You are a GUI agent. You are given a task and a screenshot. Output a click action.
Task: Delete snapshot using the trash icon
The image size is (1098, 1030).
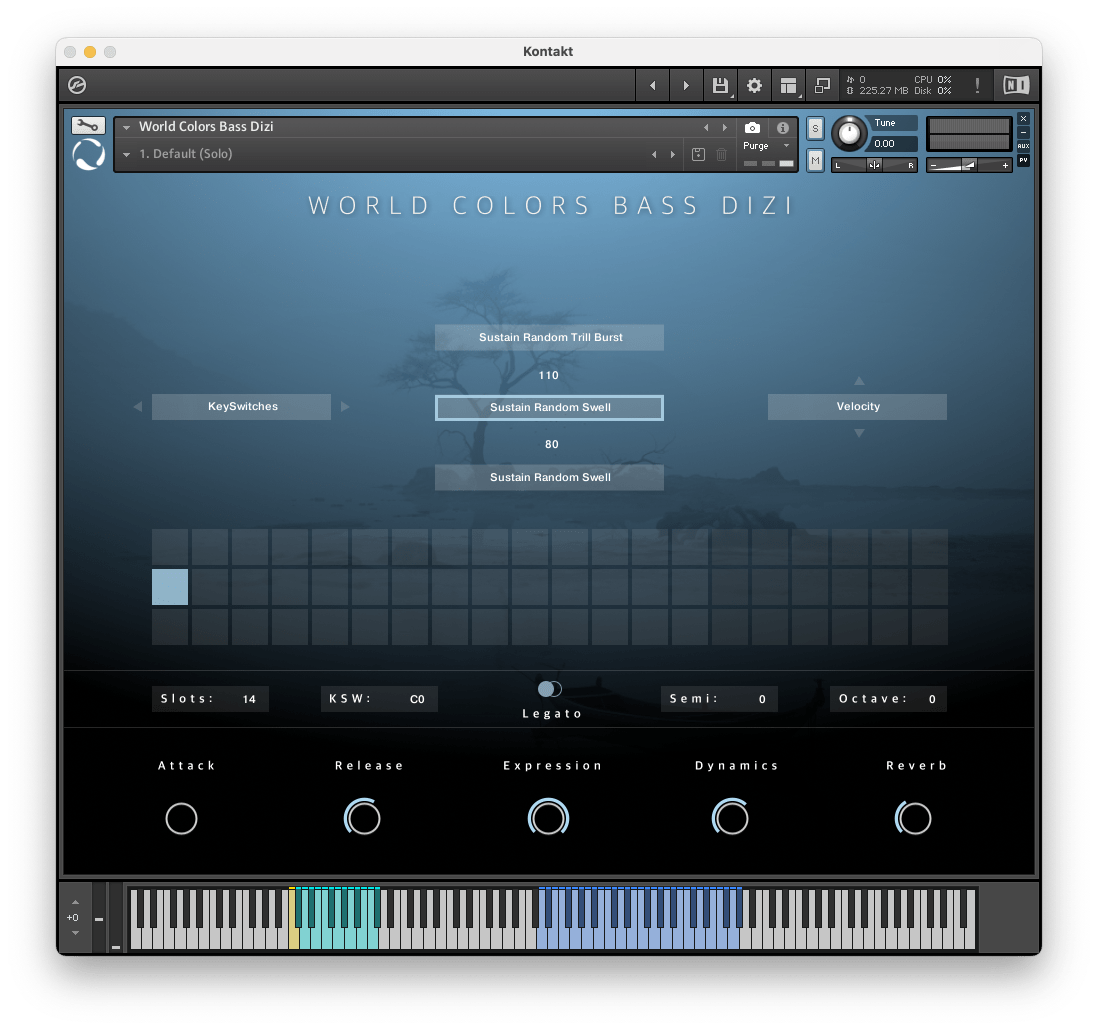click(x=721, y=154)
